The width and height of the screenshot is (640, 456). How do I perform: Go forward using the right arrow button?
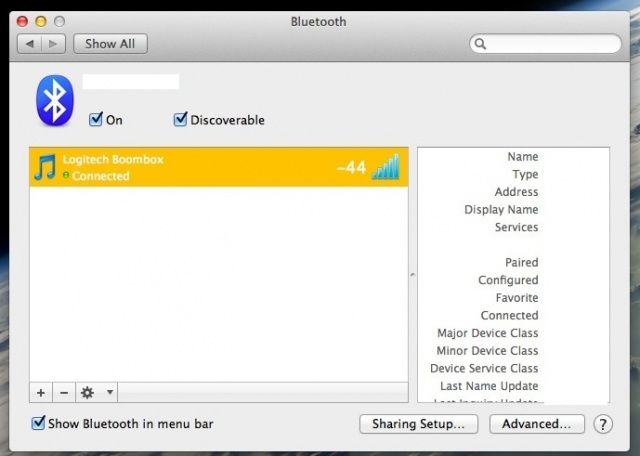(x=54, y=44)
